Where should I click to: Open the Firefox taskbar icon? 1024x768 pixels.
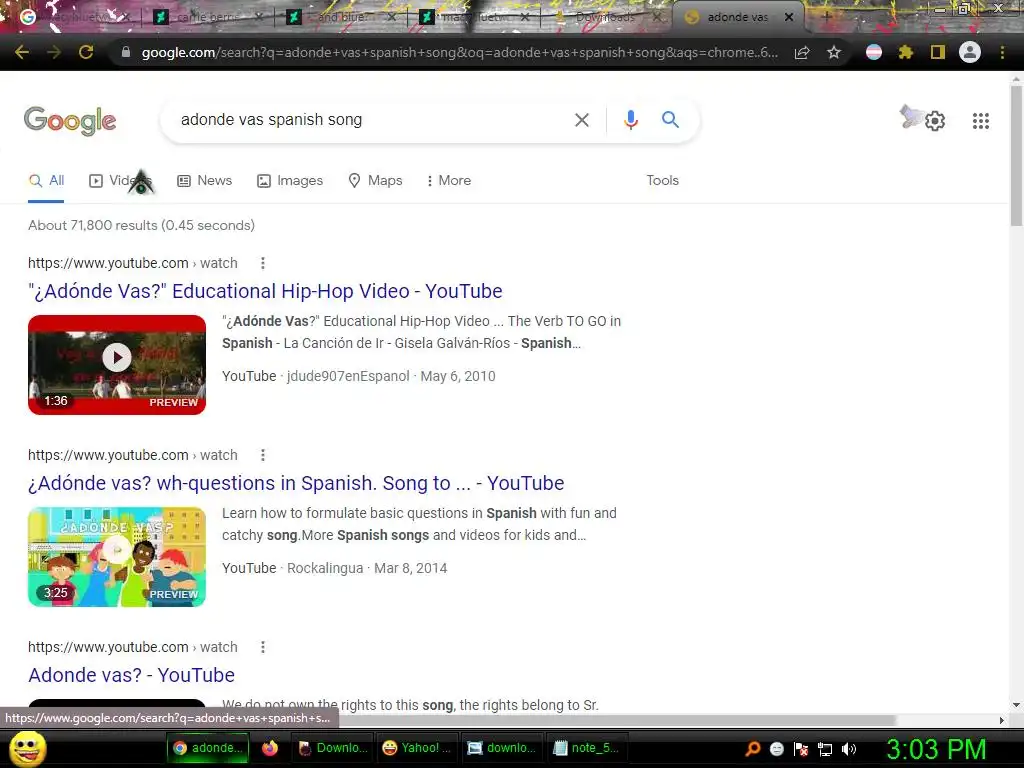point(269,748)
